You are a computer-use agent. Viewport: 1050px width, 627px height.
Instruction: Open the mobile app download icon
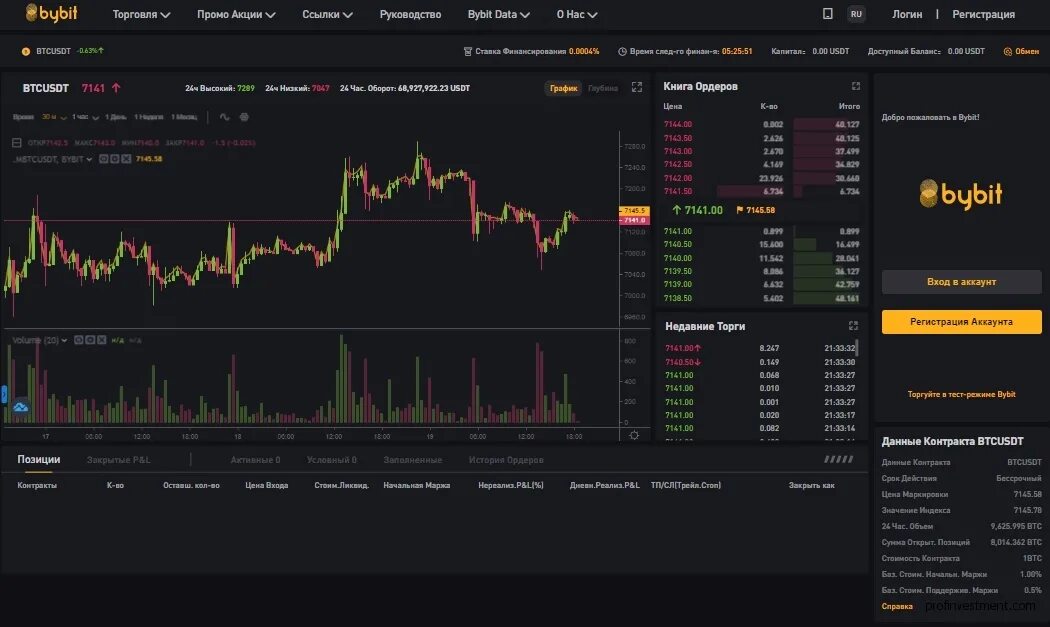[x=828, y=13]
